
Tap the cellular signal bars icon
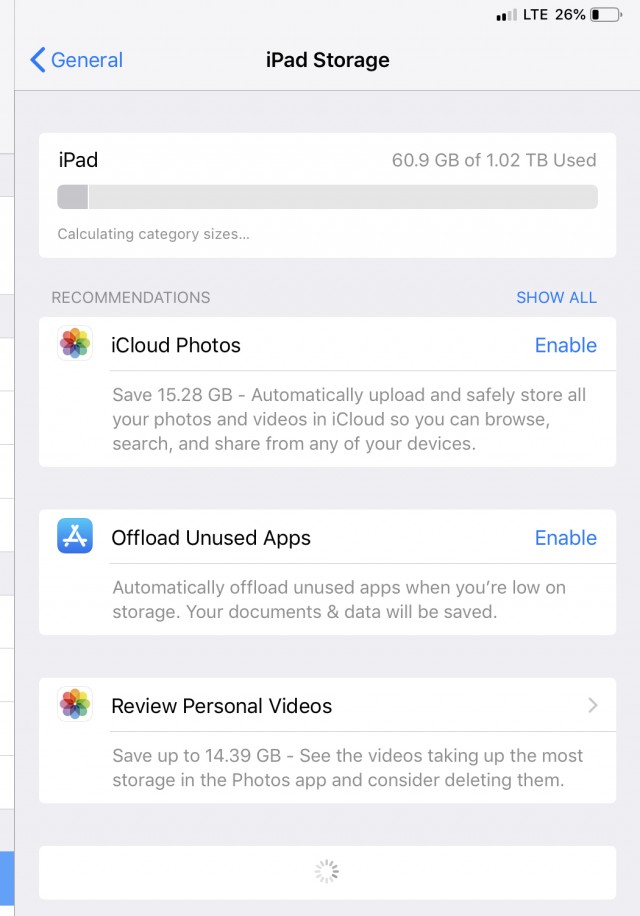point(506,15)
